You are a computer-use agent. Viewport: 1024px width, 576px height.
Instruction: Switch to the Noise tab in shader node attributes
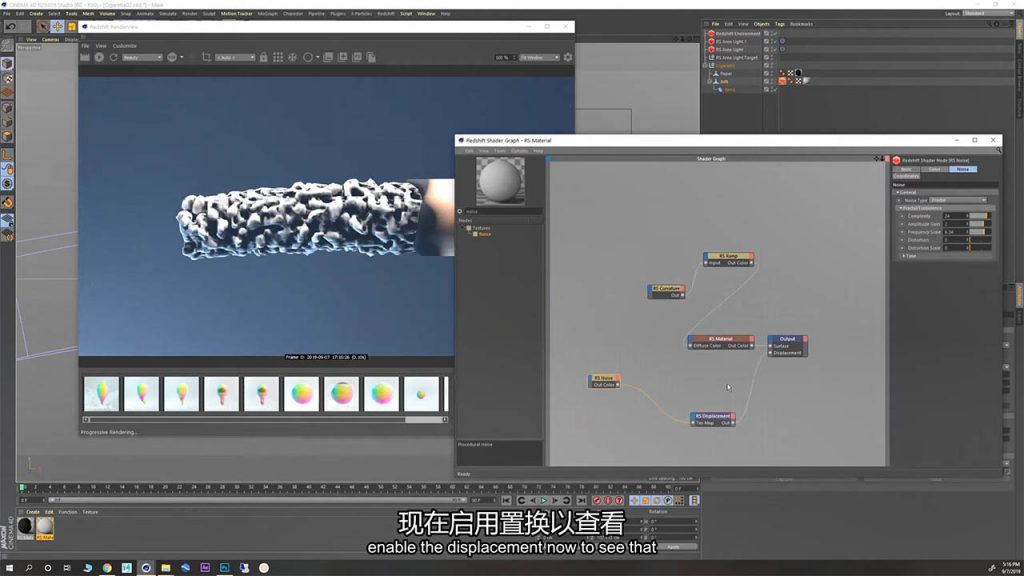click(963, 169)
